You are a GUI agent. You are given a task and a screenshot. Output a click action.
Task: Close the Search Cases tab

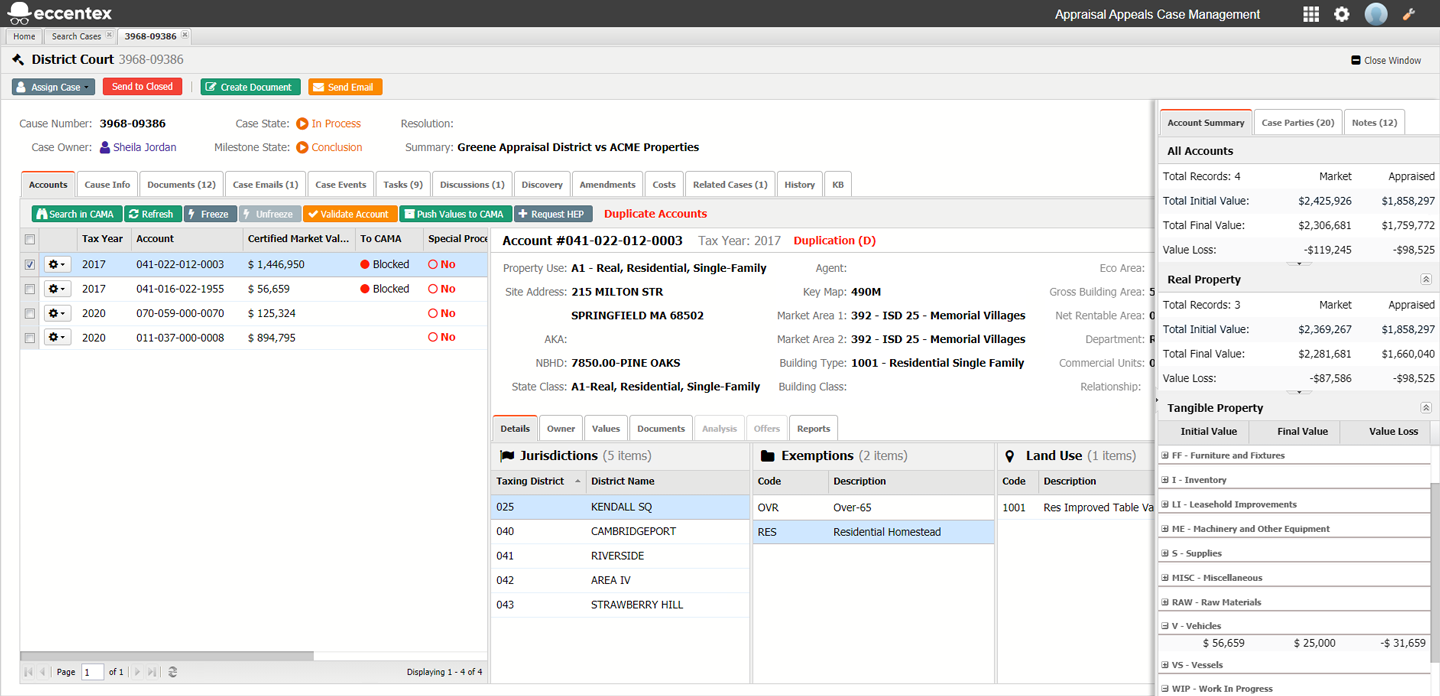[109, 36]
